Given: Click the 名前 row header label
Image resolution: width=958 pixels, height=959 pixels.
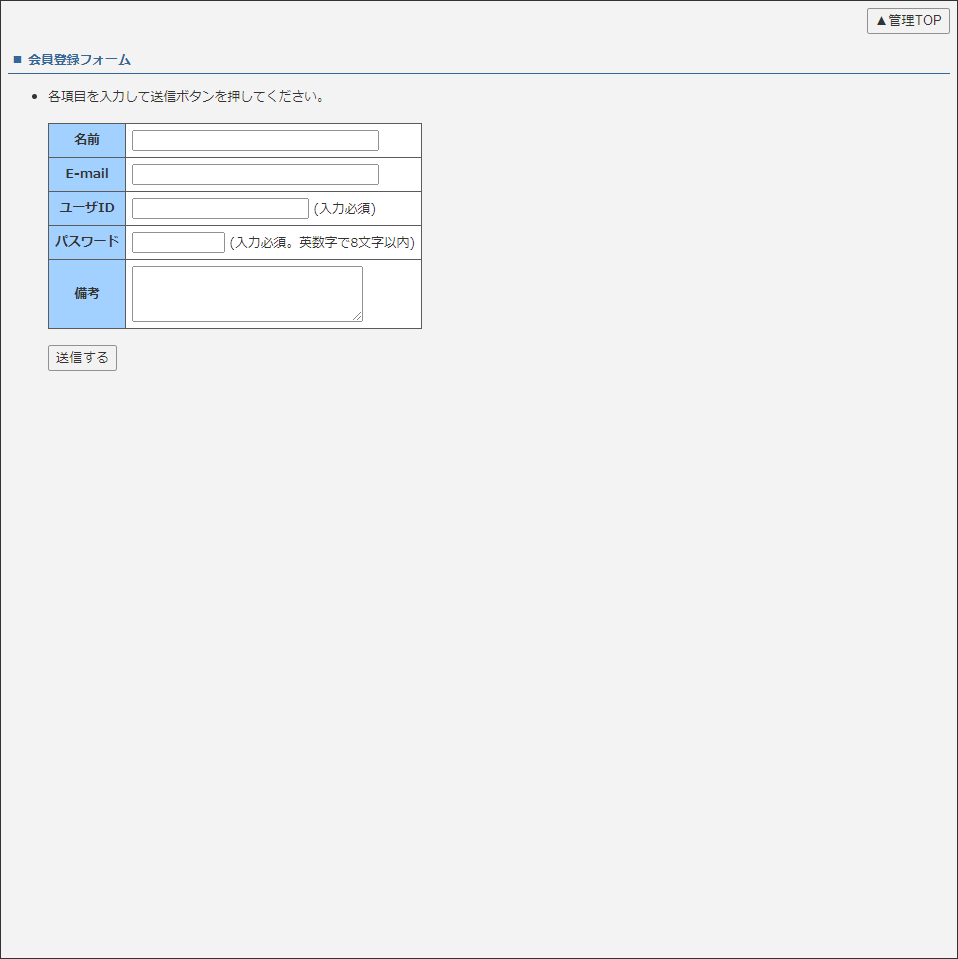Looking at the screenshot, I should [x=86, y=140].
